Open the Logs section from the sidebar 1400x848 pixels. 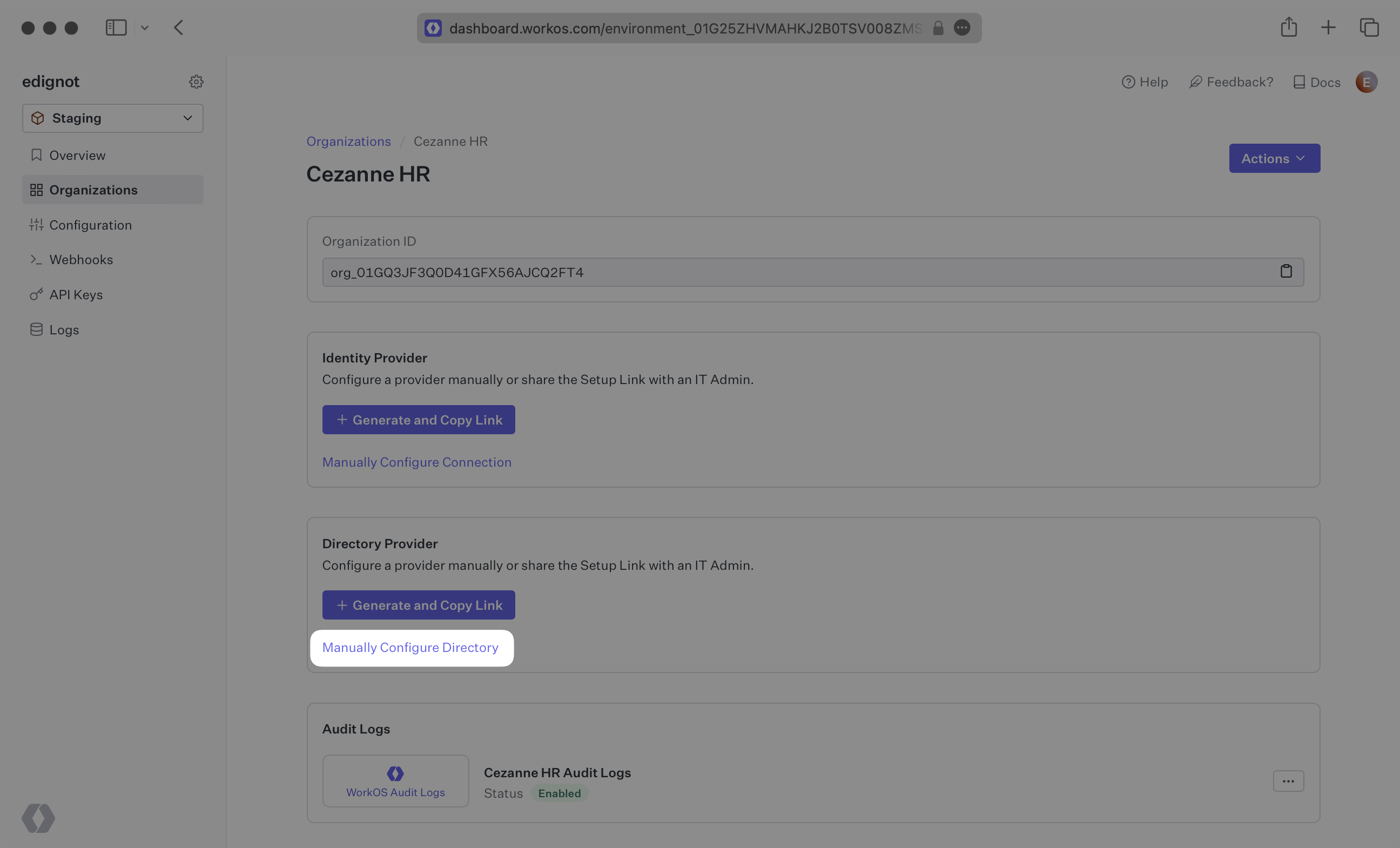(x=63, y=329)
